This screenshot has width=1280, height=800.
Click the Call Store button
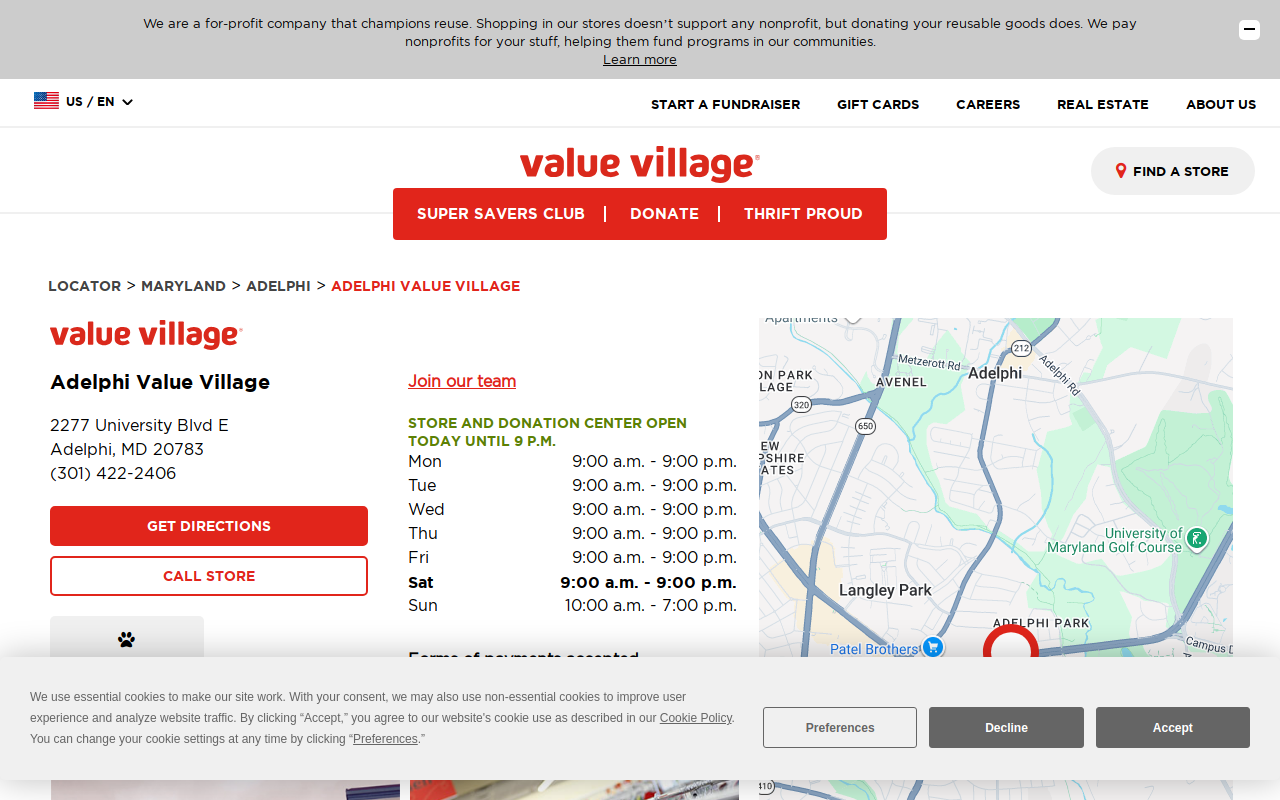coord(209,576)
